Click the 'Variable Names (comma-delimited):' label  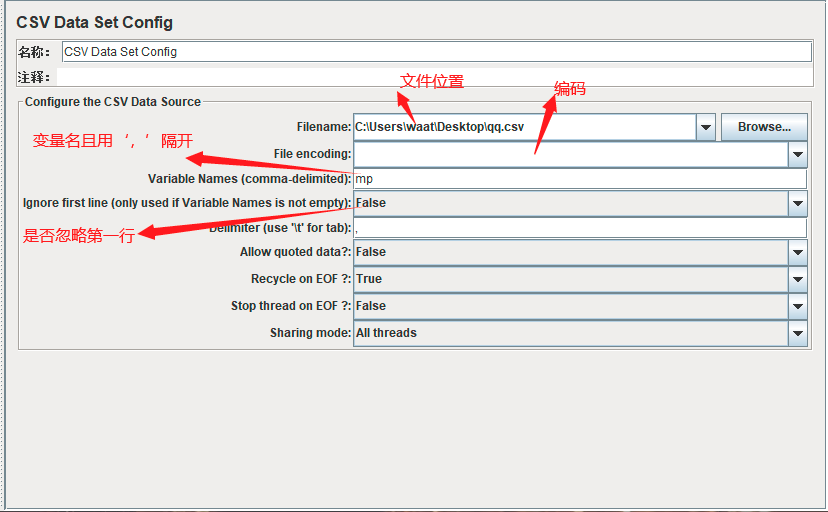249,179
